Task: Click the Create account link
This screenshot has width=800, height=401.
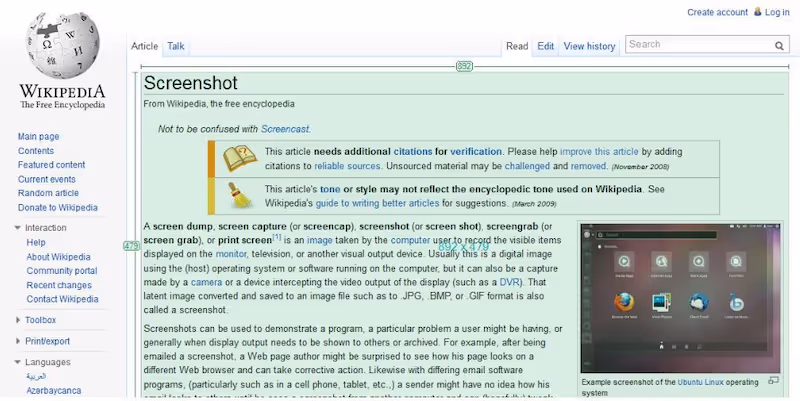Action: pyautogui.click(x=717, y=12)
